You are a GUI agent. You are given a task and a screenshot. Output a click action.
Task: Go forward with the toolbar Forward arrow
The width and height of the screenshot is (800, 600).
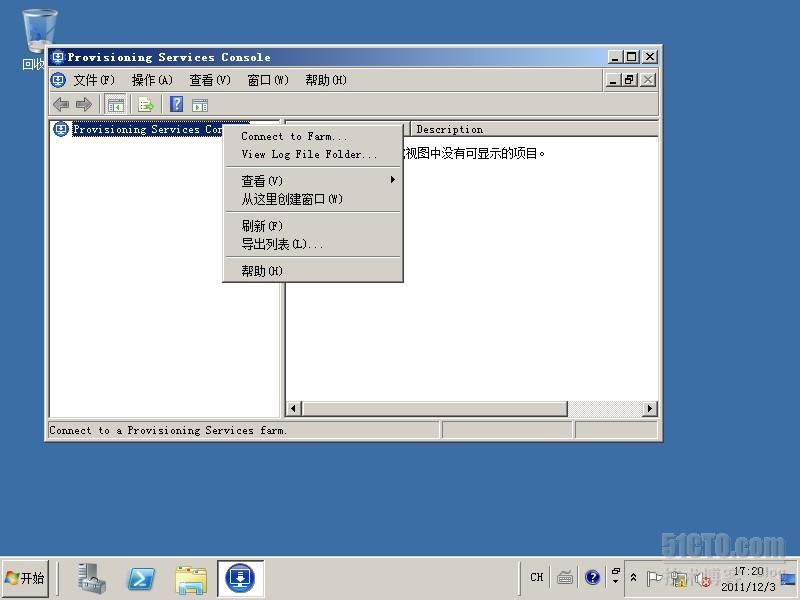84,105
